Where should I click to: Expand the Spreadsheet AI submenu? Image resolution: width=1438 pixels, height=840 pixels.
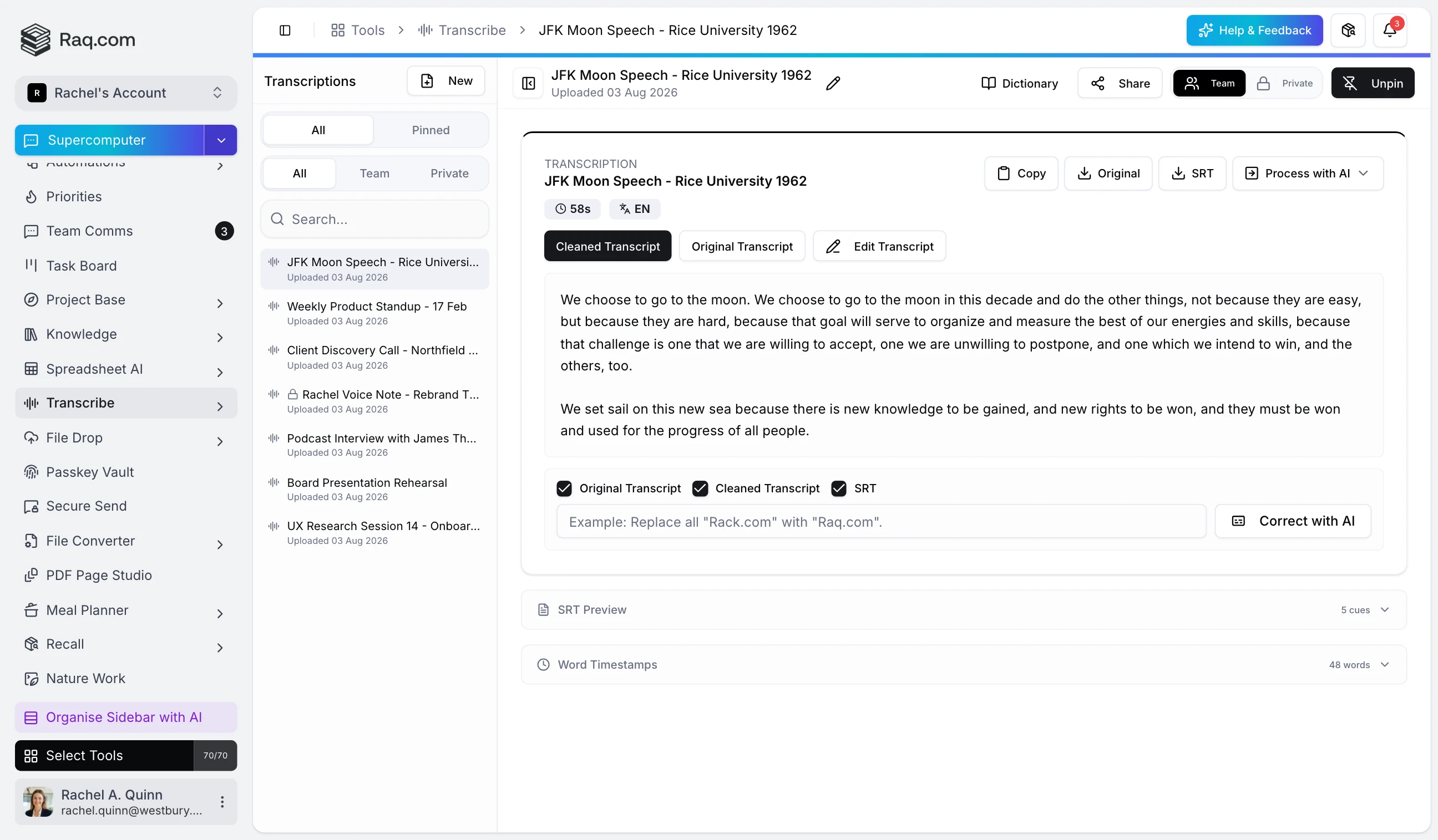(x=220, y=373)
